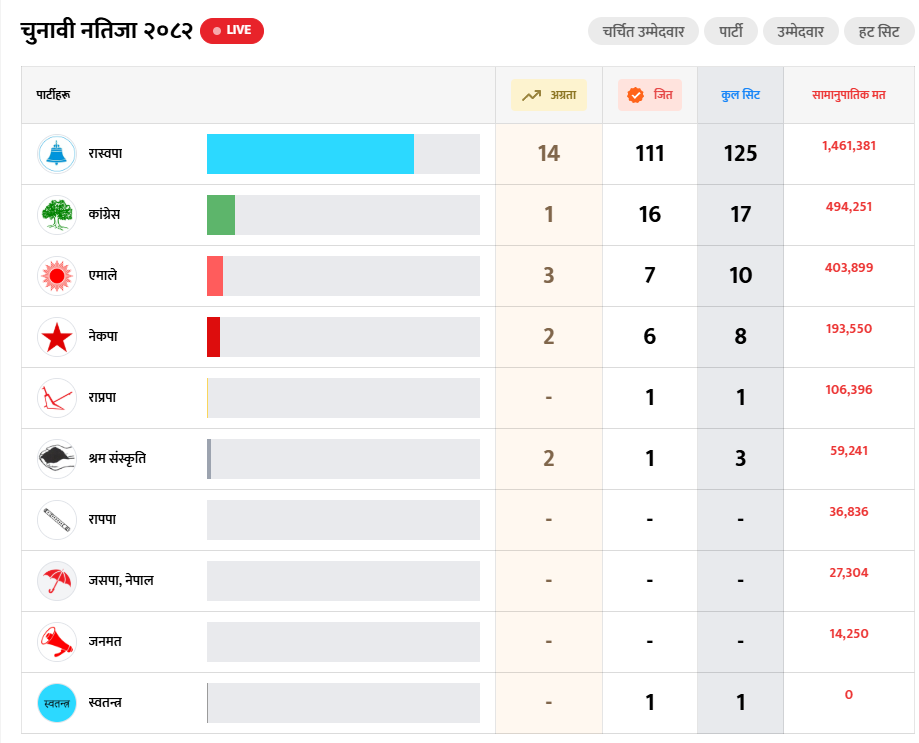The image size is (919, 743).
Task: Click the blue स्वतन्त्र circle icon
Action: [57, 703]
